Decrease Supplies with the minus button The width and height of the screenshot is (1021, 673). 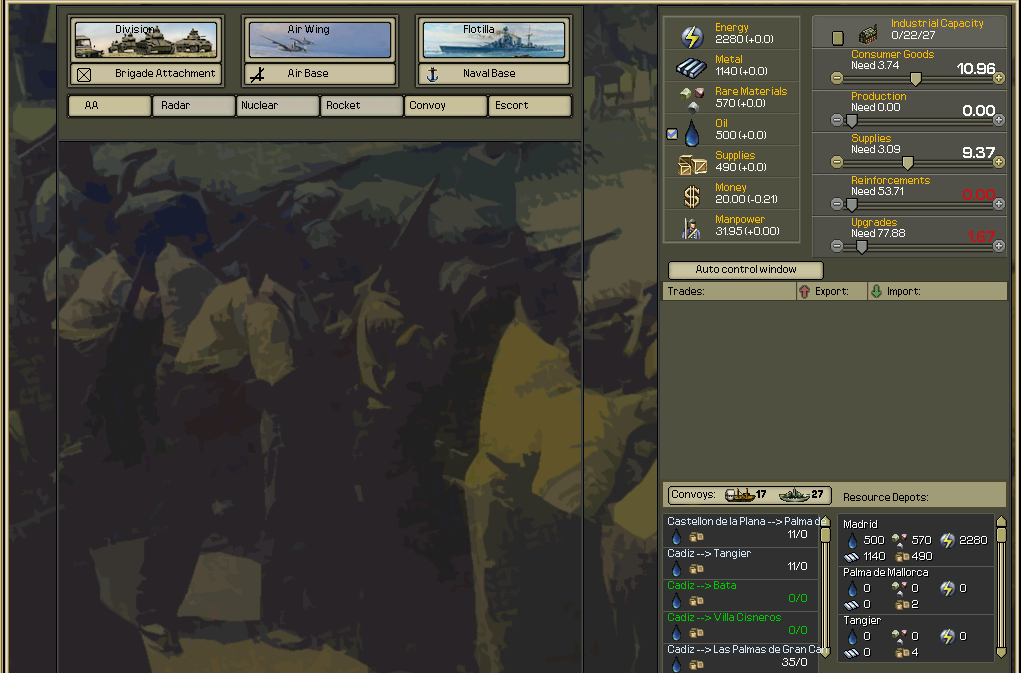pyautogui.click(x=837, y=162)
